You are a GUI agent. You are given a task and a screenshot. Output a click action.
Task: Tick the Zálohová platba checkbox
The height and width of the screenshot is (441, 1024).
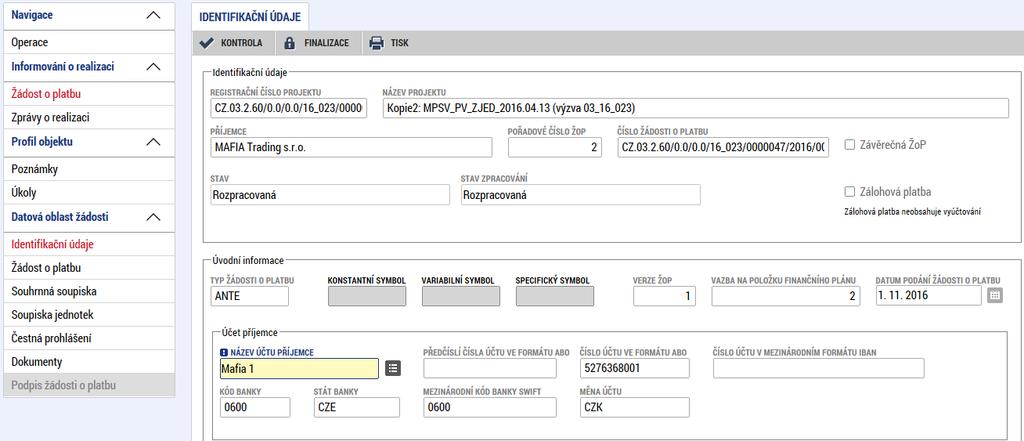pos(850,192)
